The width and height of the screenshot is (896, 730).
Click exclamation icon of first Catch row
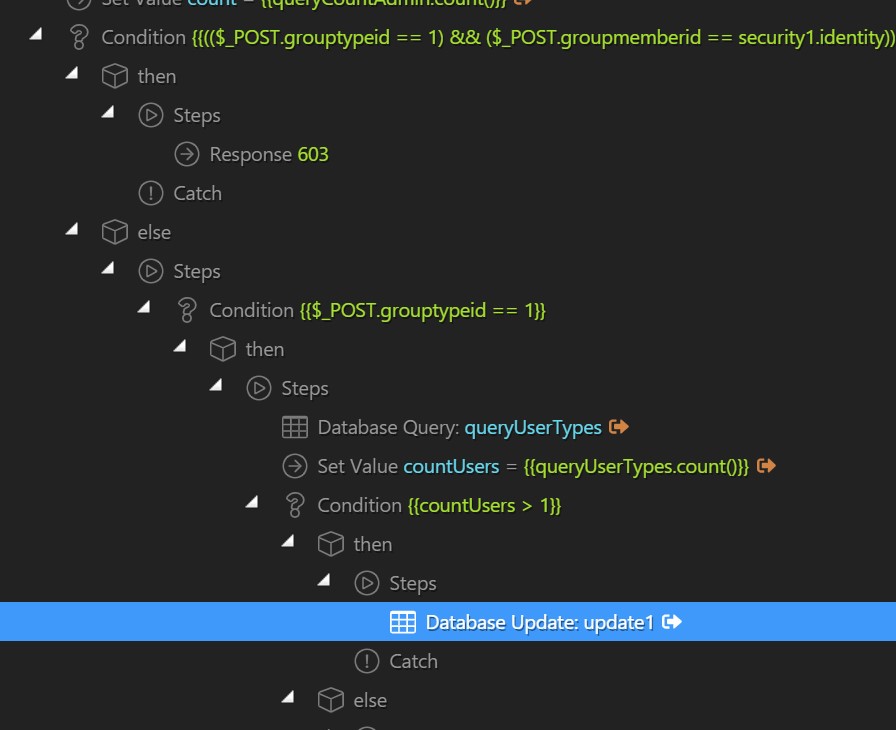pos(151,193)
